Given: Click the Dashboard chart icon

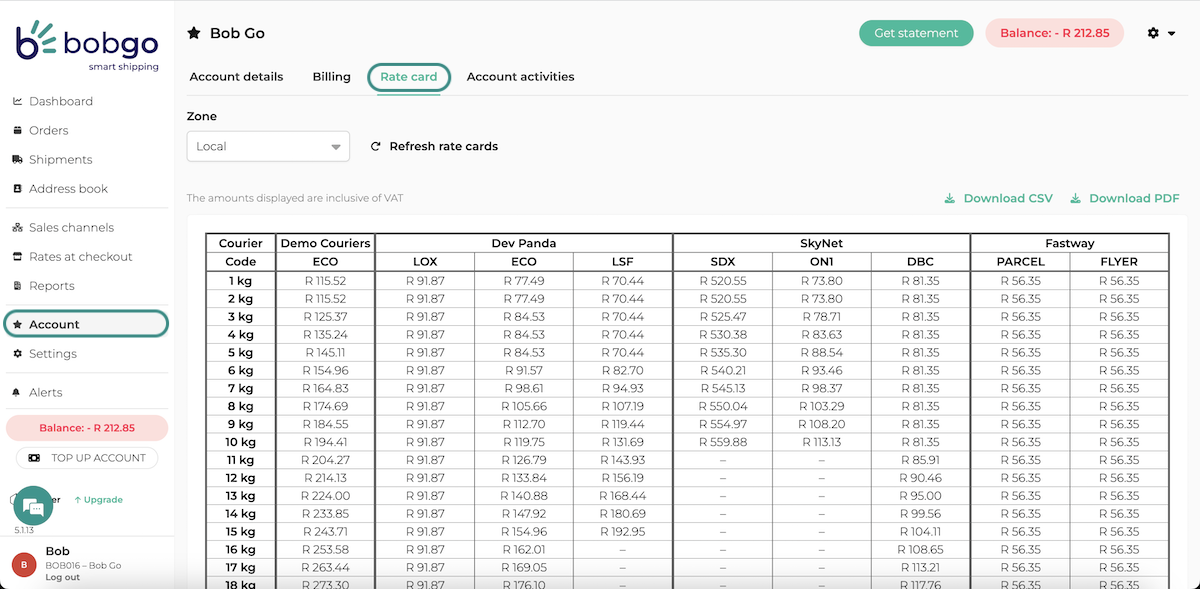Looking at the screenshot, I should 18,101.
